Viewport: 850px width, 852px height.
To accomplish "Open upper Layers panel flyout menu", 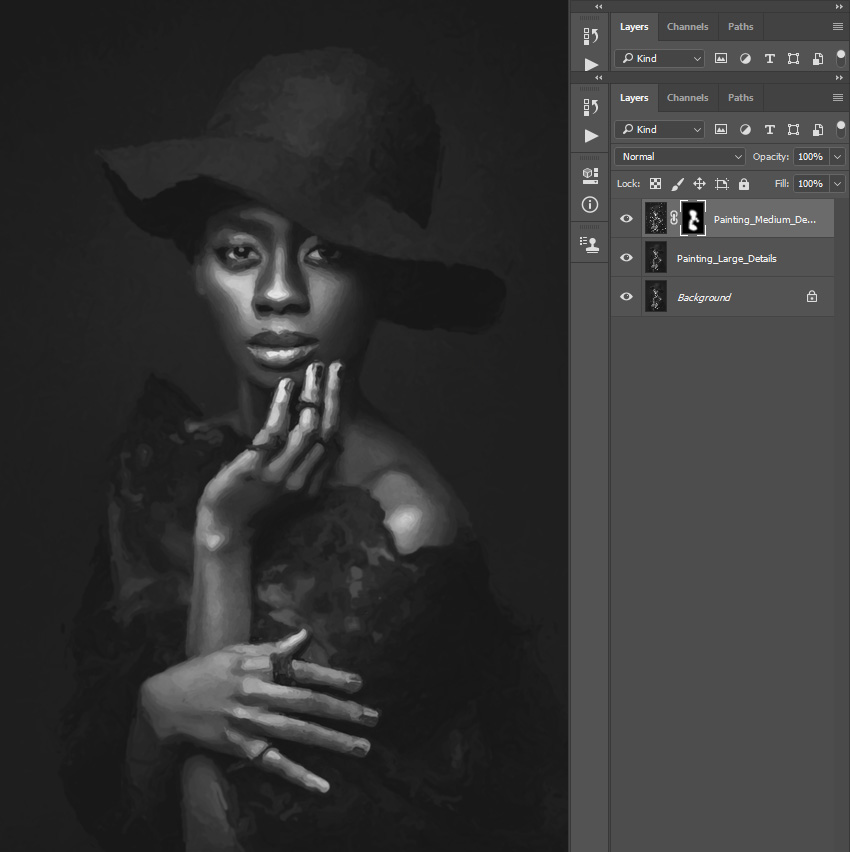I will coord(838,27).
